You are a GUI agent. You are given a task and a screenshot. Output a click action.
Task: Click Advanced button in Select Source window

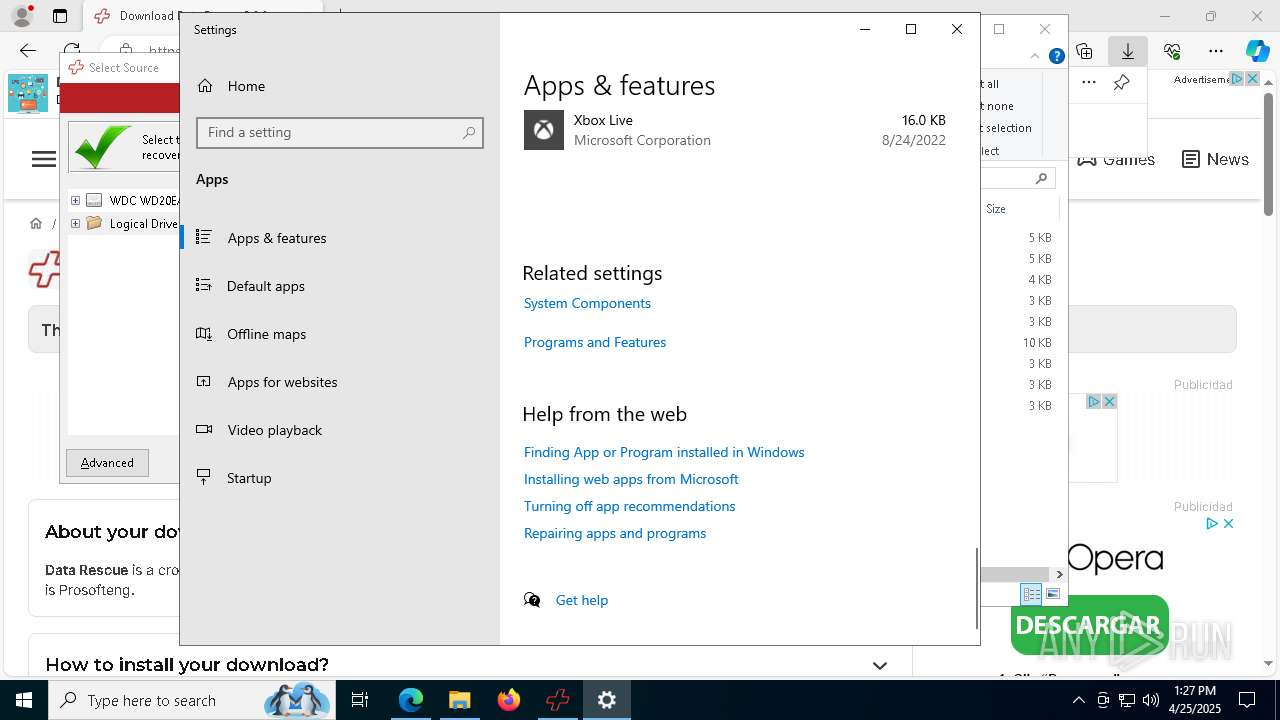click(107, 463)
